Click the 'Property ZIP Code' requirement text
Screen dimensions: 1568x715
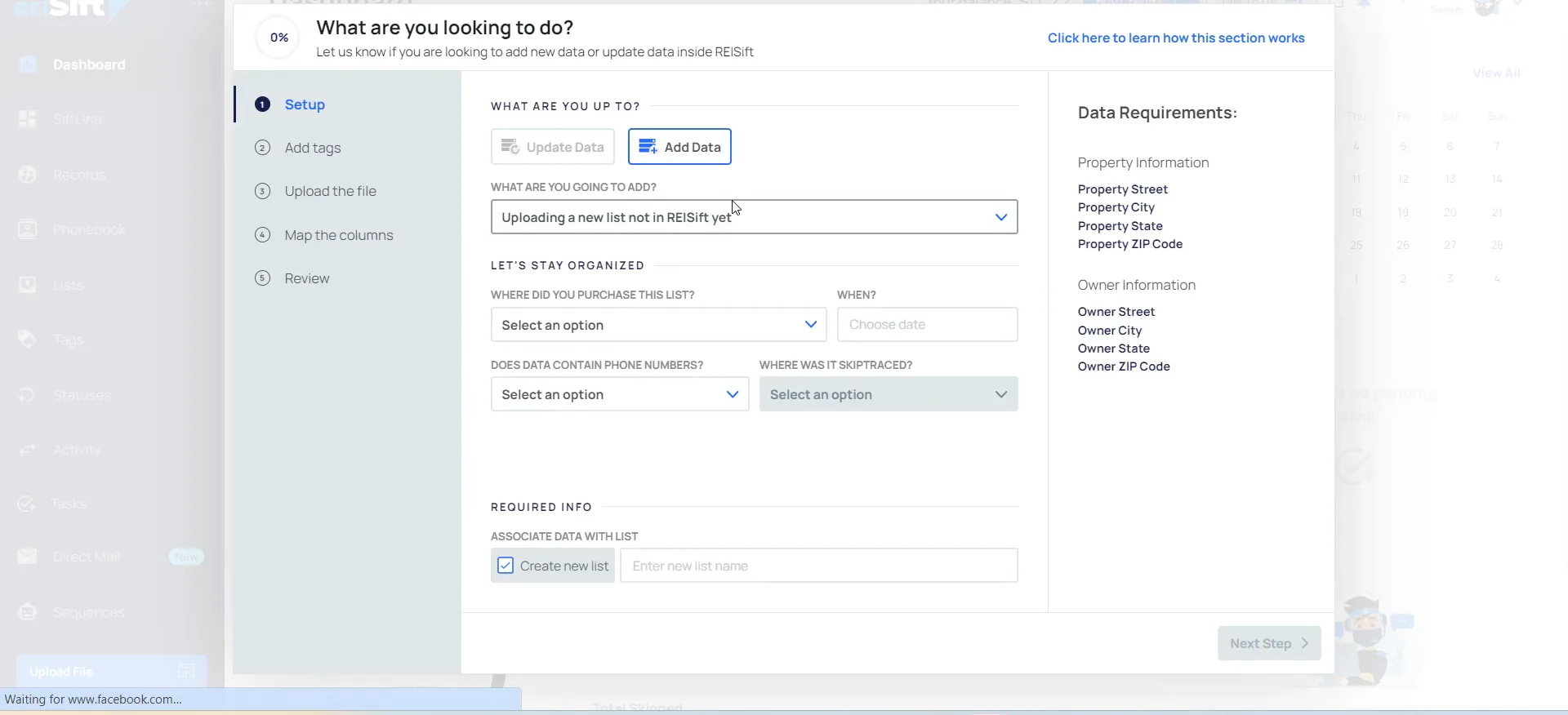1130,244
